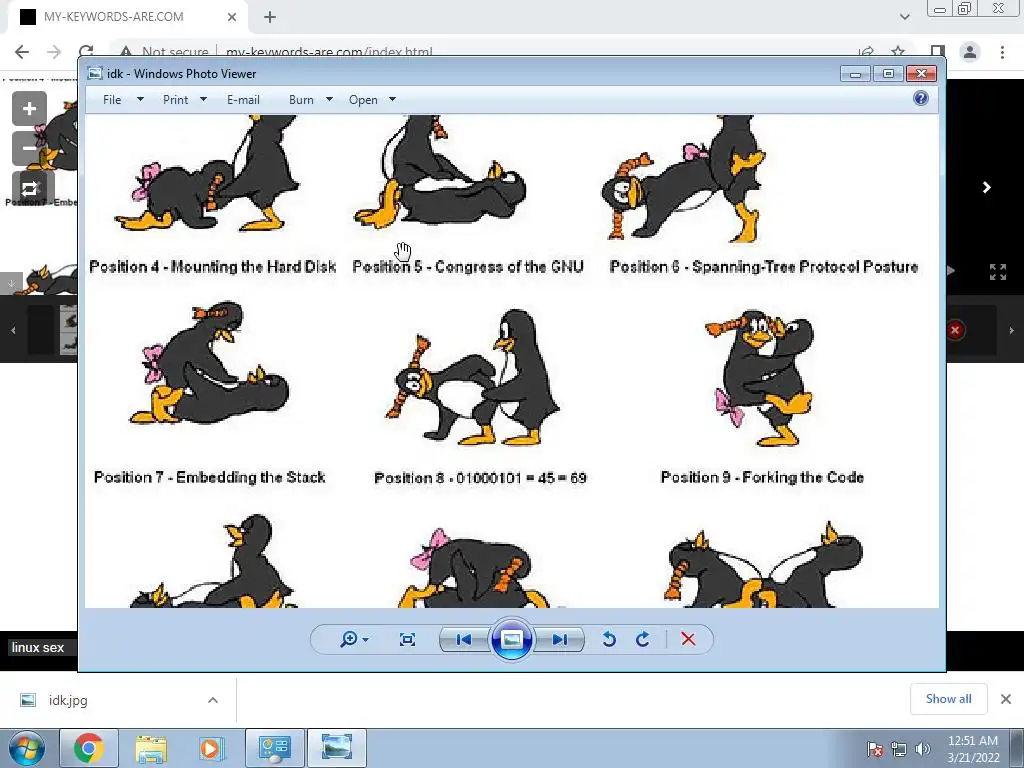The image size is (1024, 768).
Task: Rotate the image clockwise
Action: point(643,639)
